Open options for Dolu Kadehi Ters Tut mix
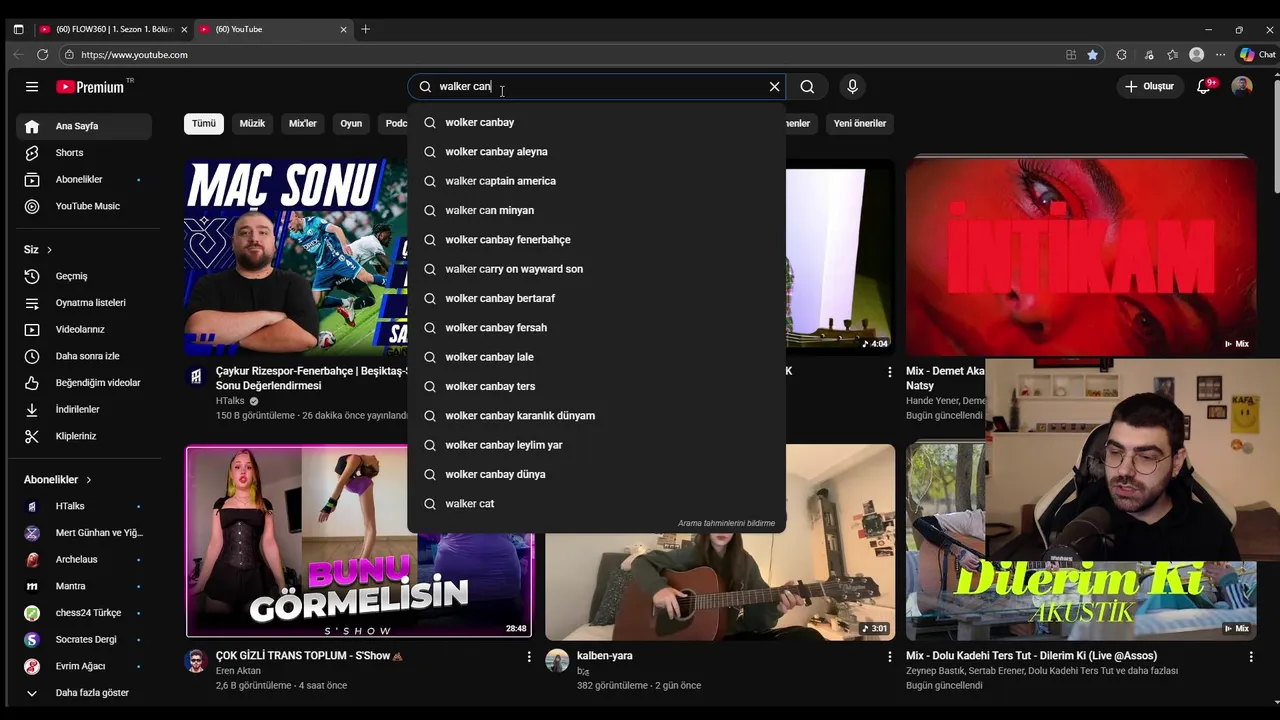 pos(1251,657)
